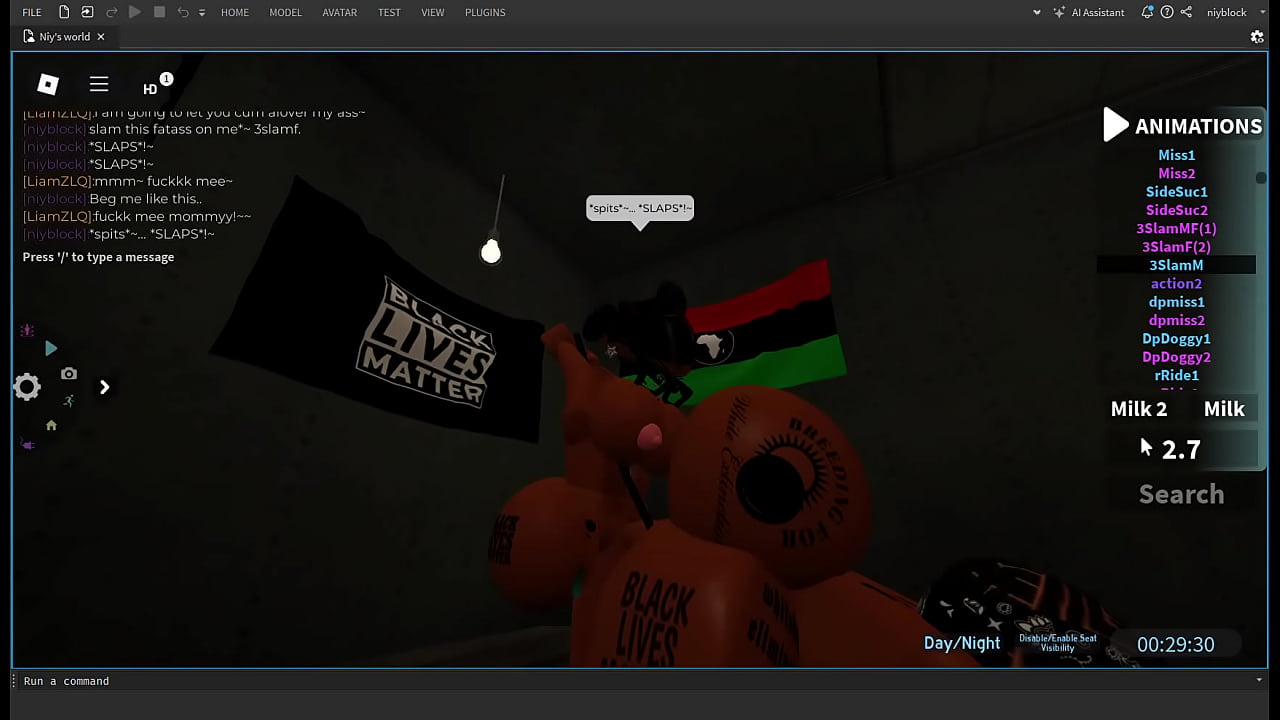Expand the left side panel chevron arrow
Viewport: 1280px width, 720px height.
tap(104, 387)
